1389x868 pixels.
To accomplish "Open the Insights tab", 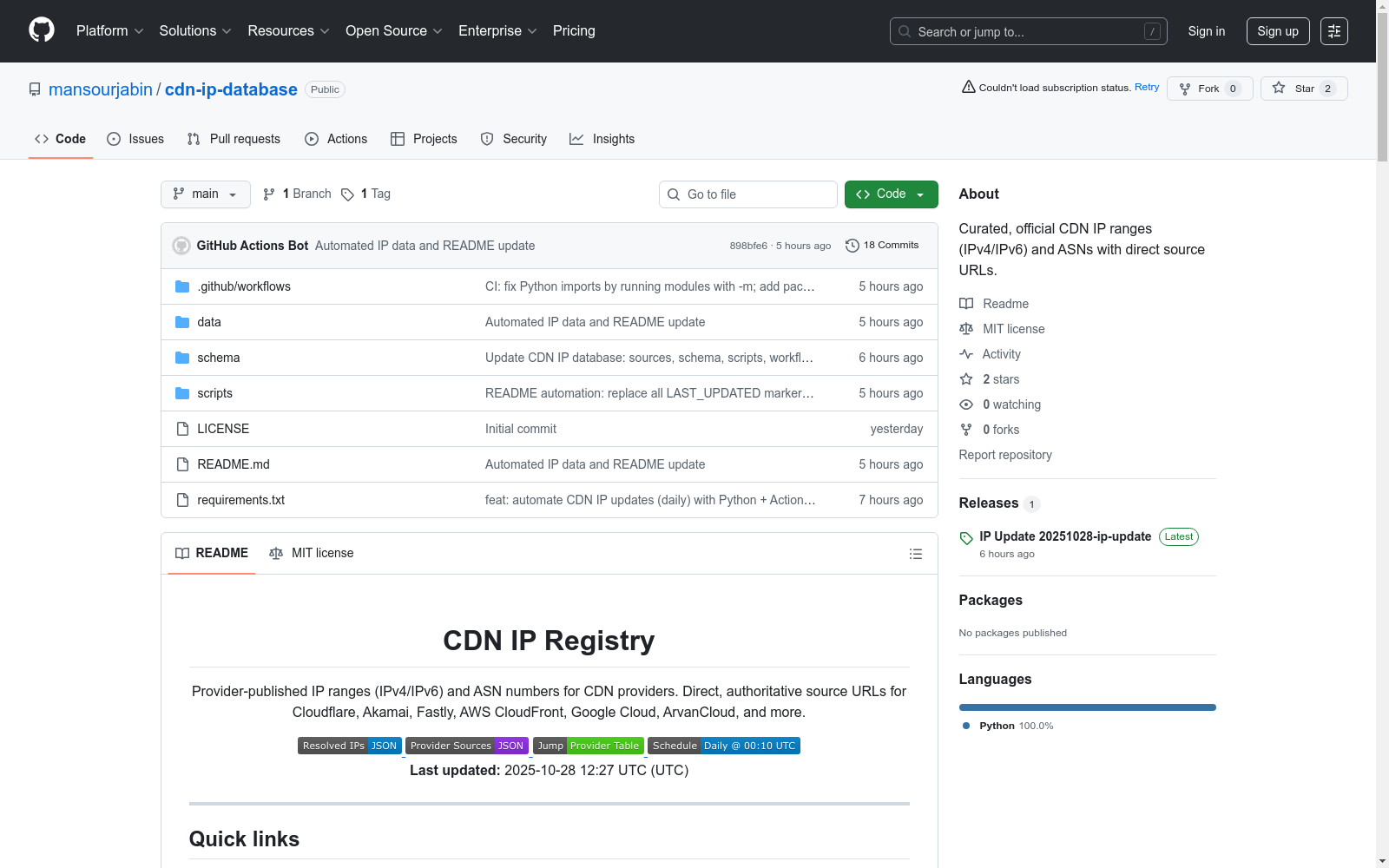I will click(x=602, y=139).
